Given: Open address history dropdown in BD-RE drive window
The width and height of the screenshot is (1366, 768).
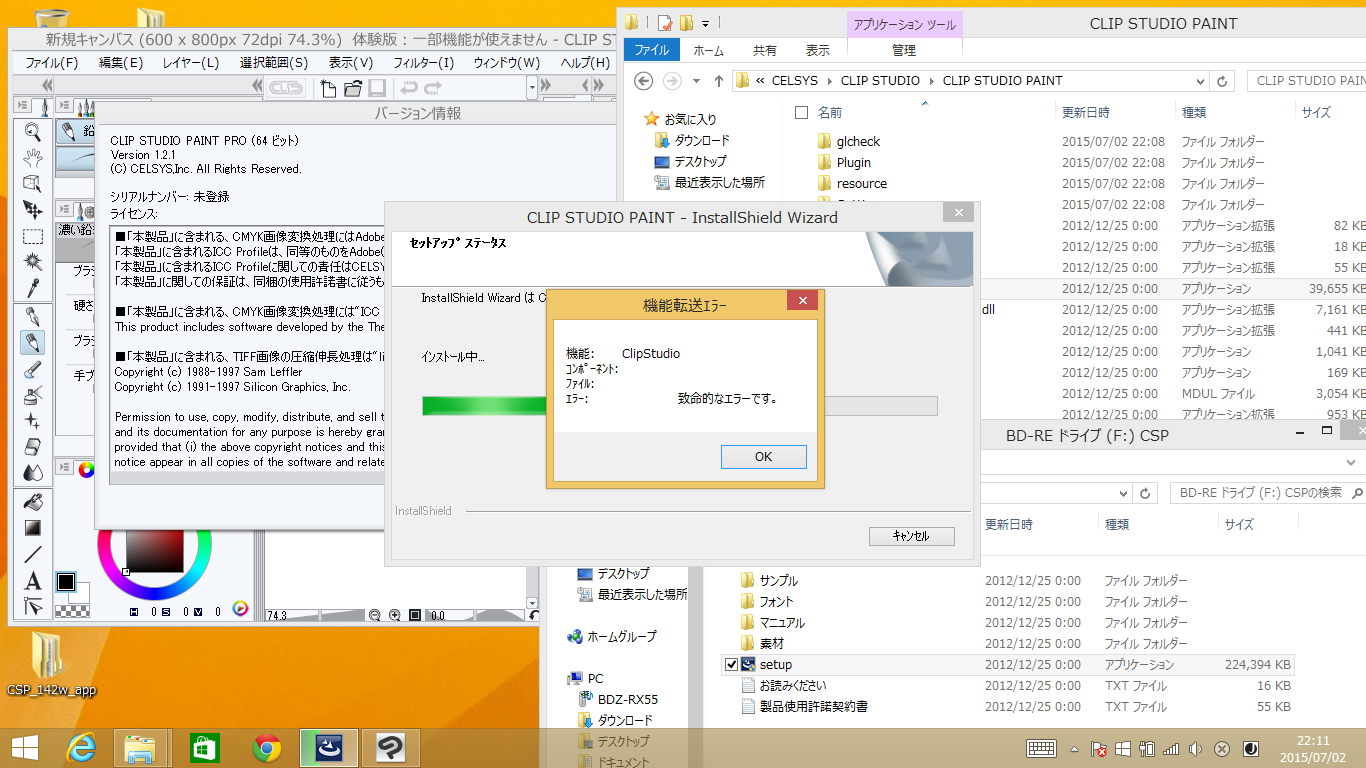Looking at the screenshot, I should pos(1123,493).
